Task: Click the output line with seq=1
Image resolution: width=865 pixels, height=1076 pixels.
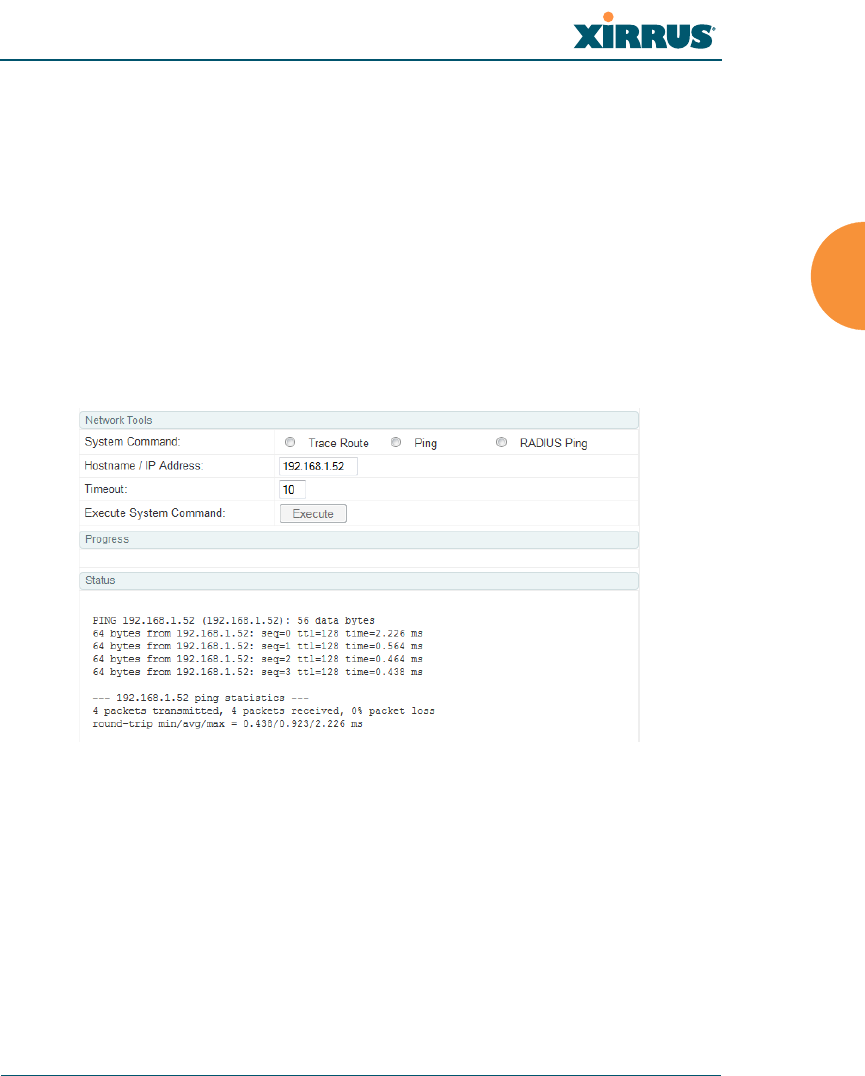Action: coord(258,646)
